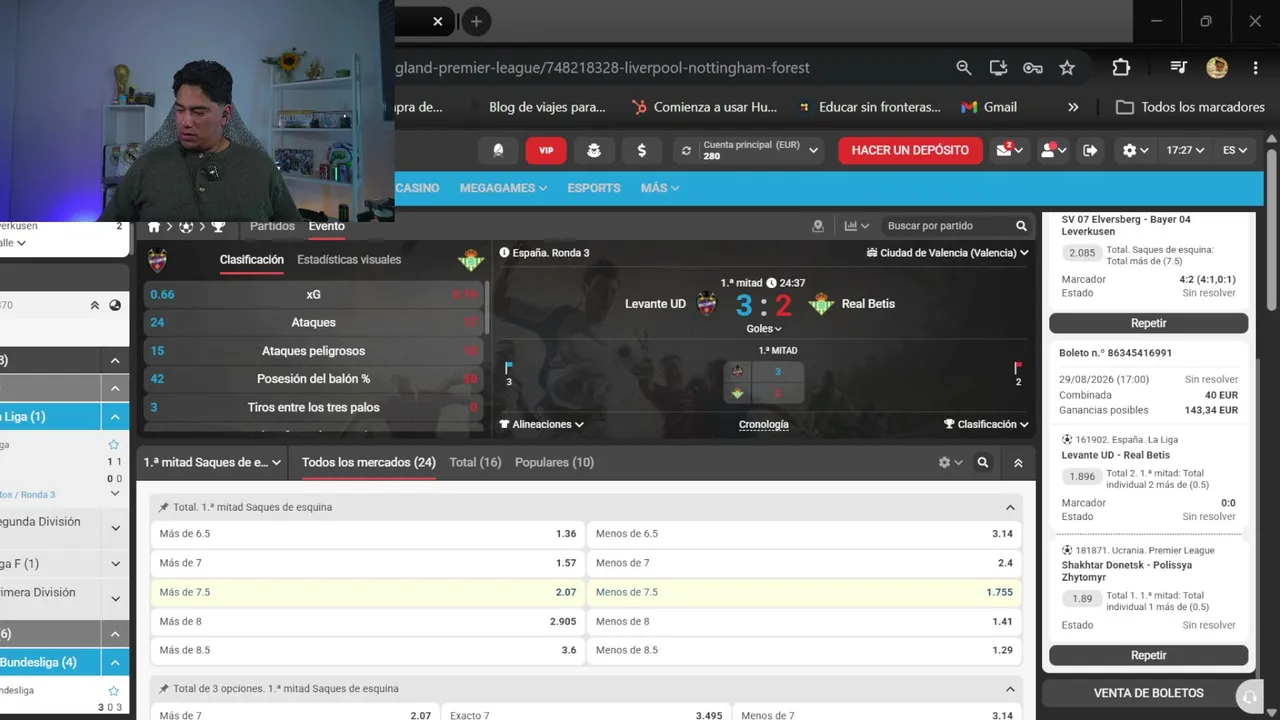Bookmark this page with the star icon
The width and height of the screenshot is (1280, 720).
(x=1067, y=68)
